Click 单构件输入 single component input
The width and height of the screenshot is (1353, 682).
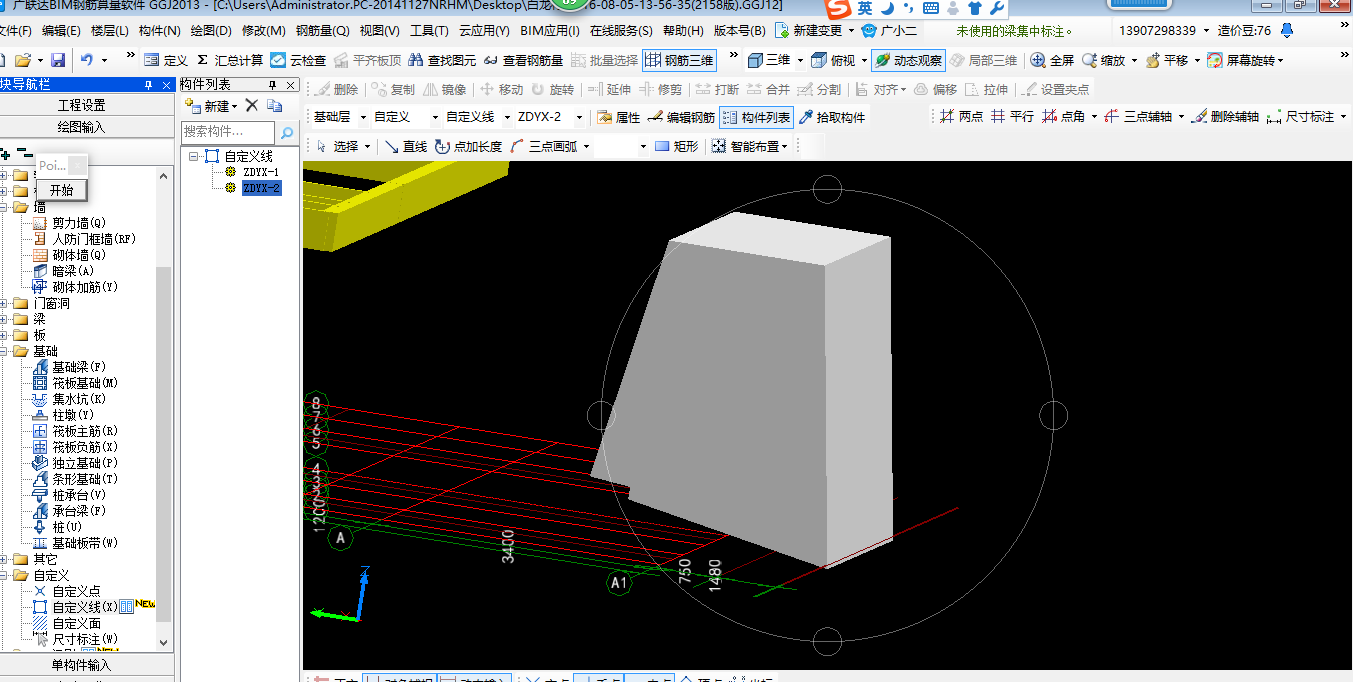[x=81, y=665]
